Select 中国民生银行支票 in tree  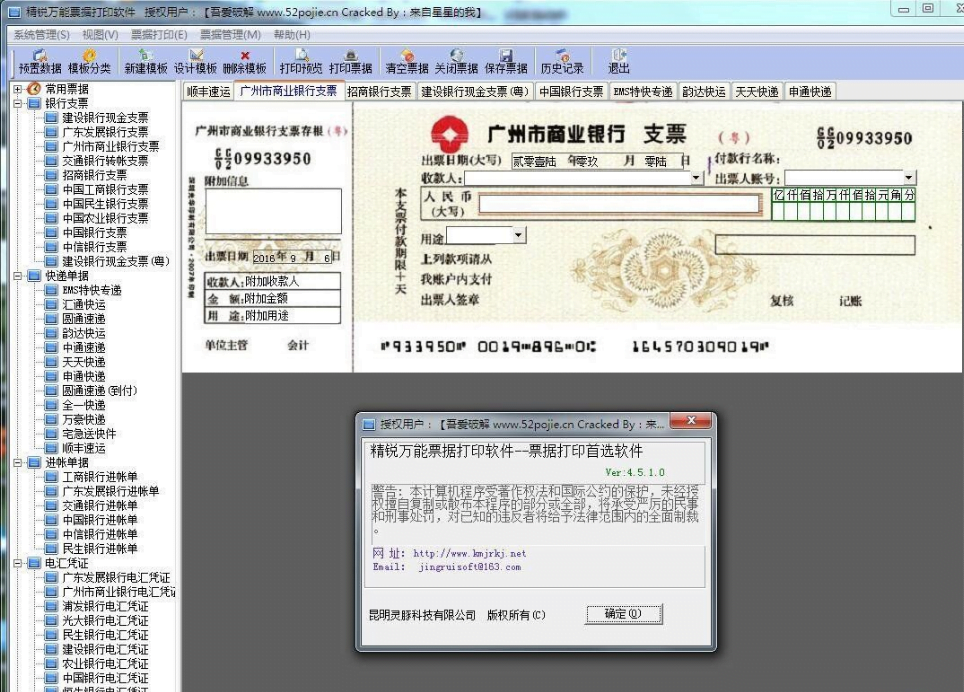click(105, 204)
